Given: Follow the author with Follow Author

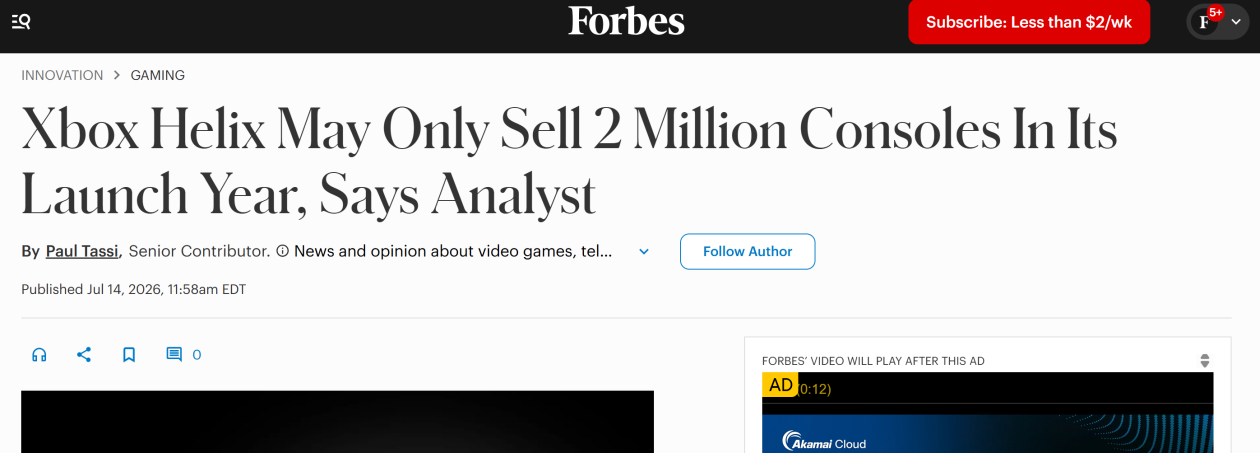Looking at the screenshot, I should tap(747, 252).
